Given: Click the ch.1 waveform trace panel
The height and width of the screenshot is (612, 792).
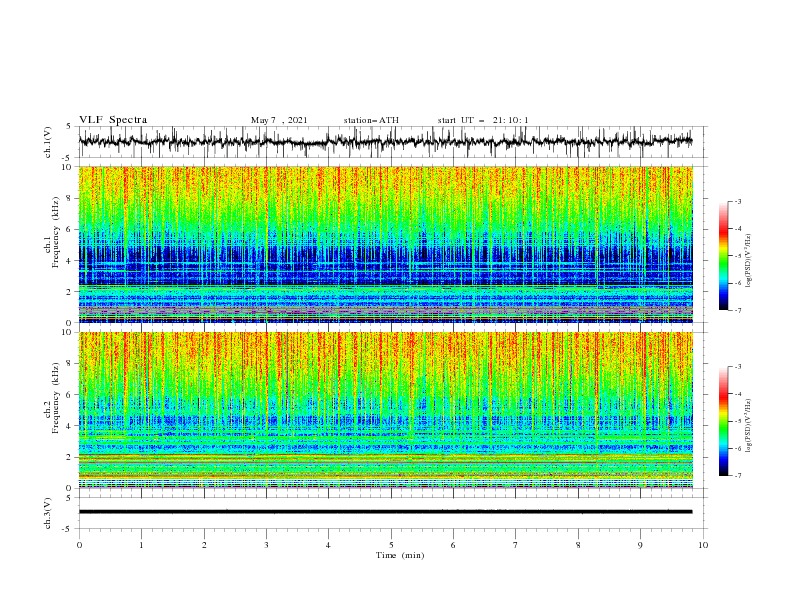Looking at the screenshot, I should tap(392, 142).
